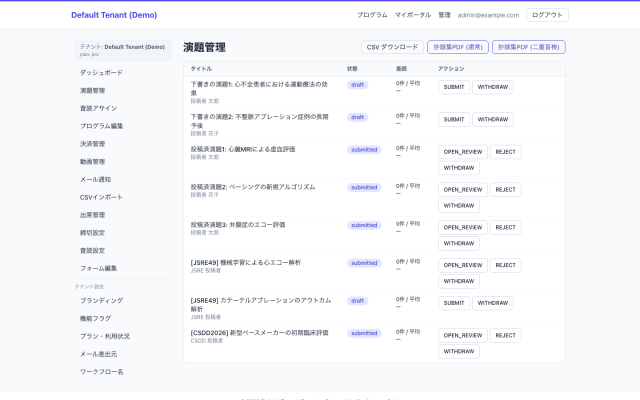Click SUBMIT for 下書きの演題1

[x=454, y=87]
